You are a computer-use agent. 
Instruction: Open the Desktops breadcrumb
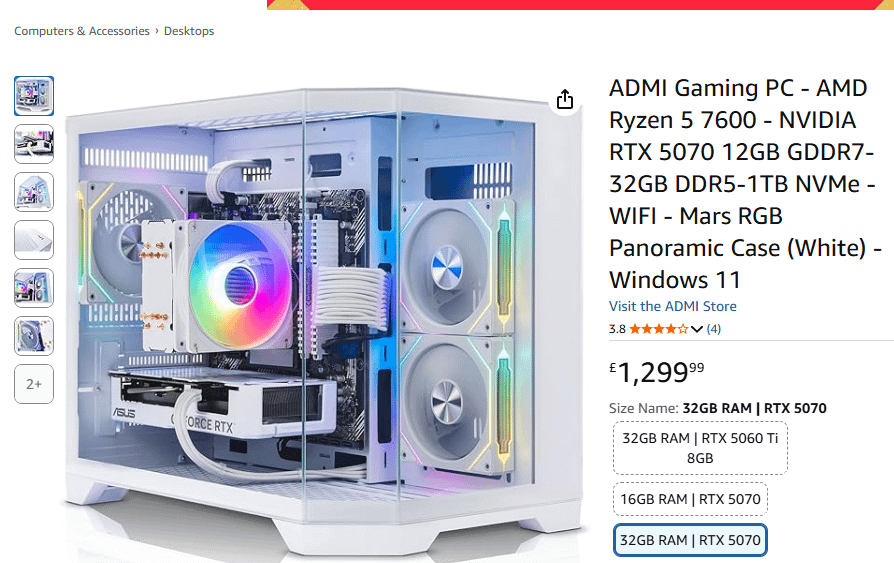(189, 31)
